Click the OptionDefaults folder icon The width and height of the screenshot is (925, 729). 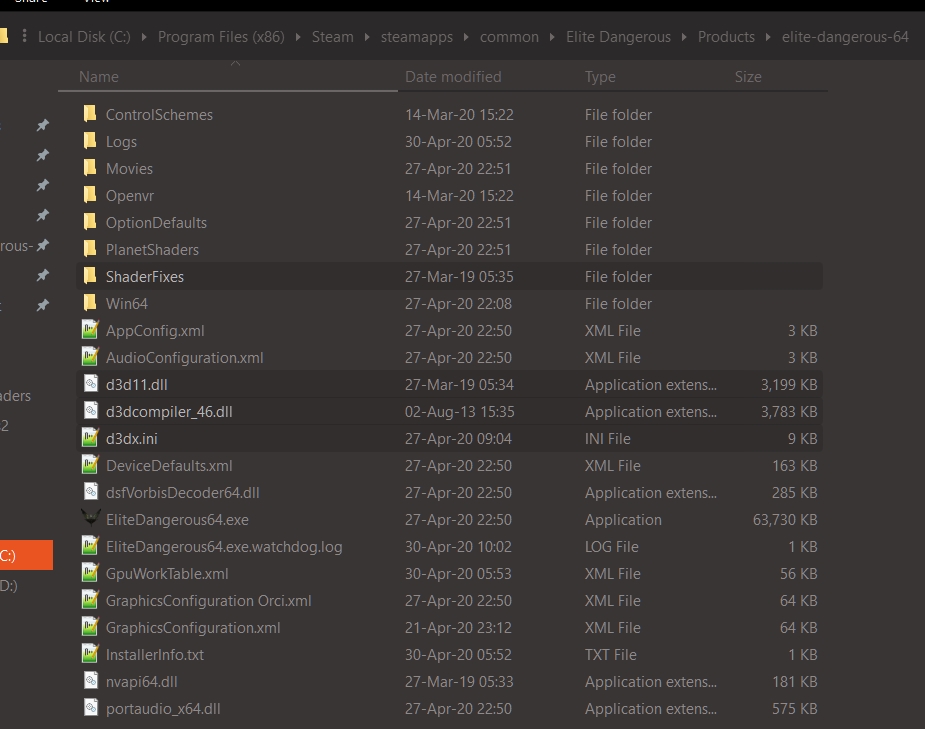pyautogui.click(x=90, y=222)
